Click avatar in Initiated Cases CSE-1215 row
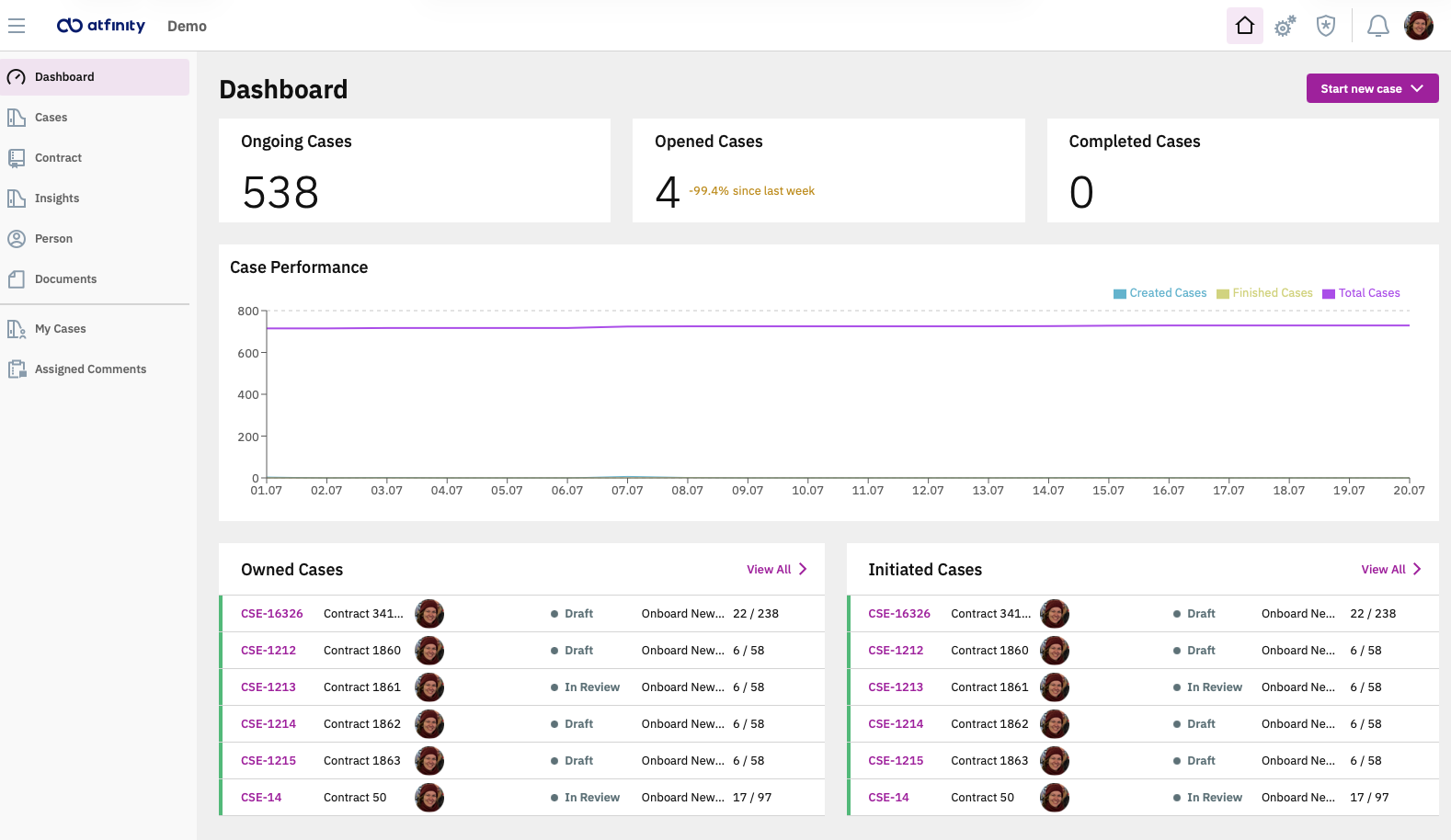Viewport: 1451px width, 840px height. (1055, 761)
